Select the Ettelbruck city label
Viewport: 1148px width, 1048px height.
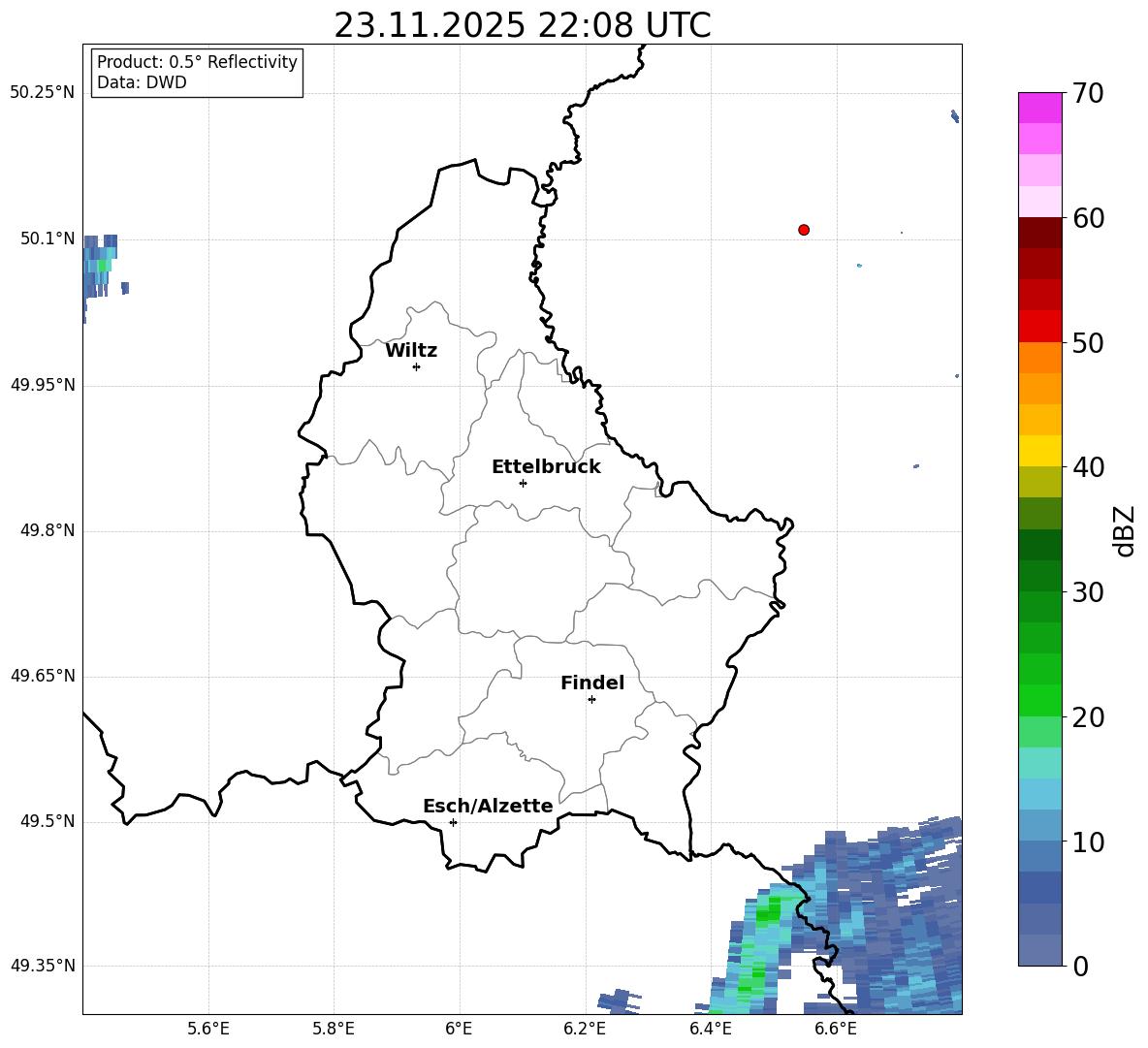point(546,467)
